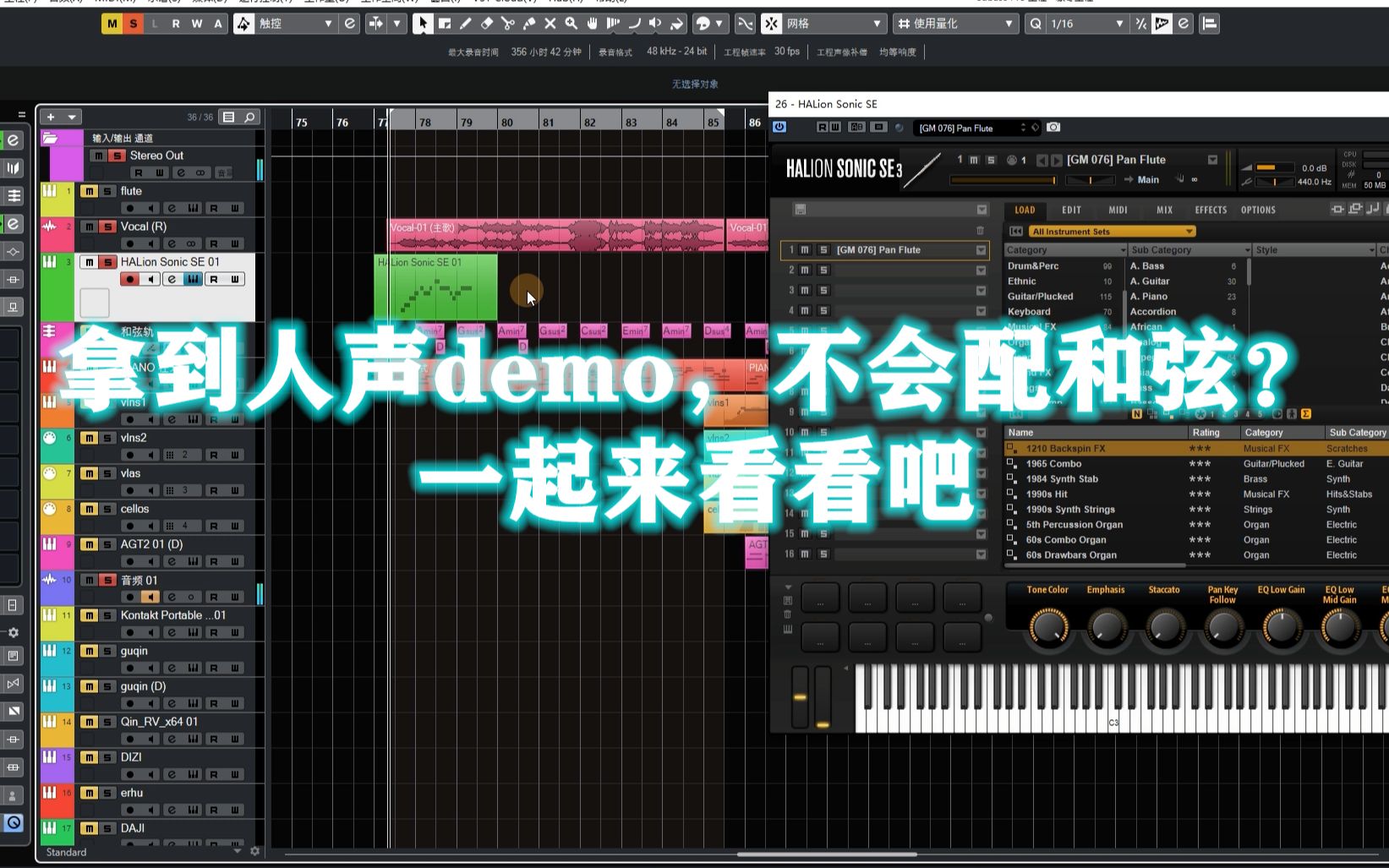Click the first empty trigger pad
Viewport: 1389px width, 868px height.
pyautogui.click(x=820, y=598)
